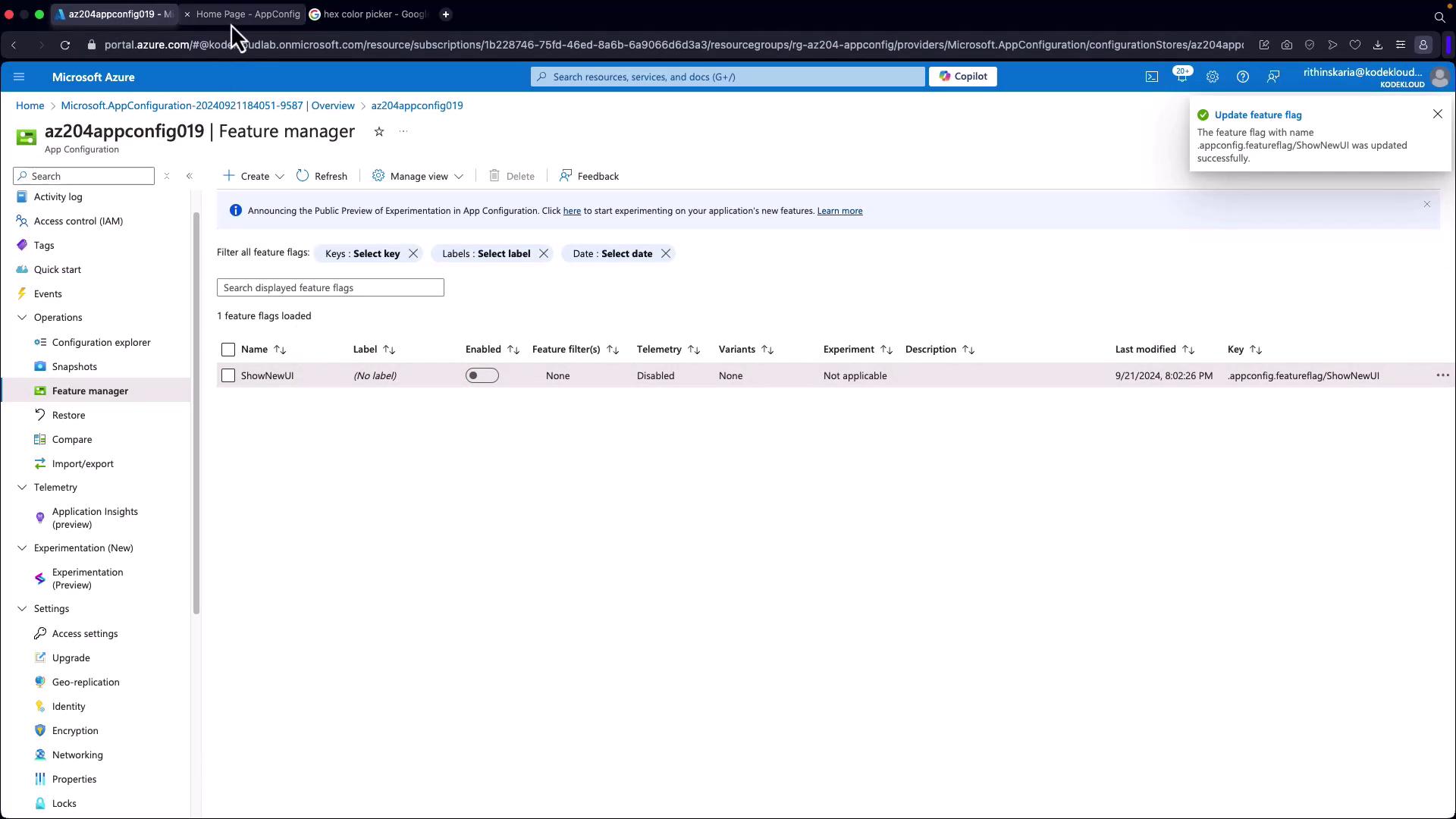This screenshot has width=1456, height=819.
Task: Expand the Create dropdown arrow
Action: click(280, 177)
